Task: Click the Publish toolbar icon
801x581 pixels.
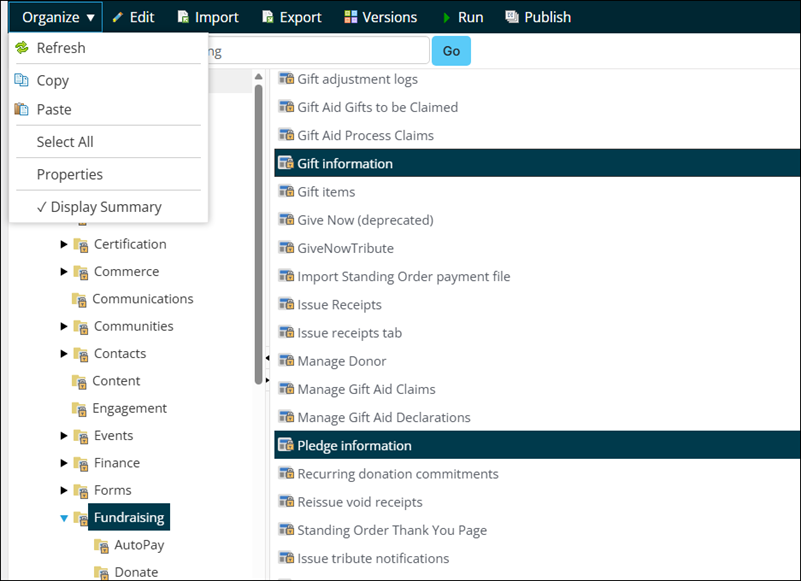Action: [512, 17]
